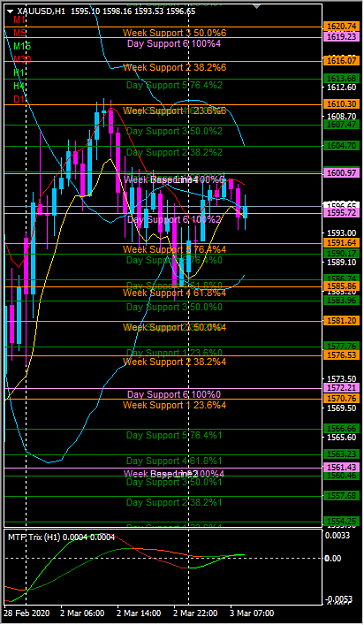Click the green 1563.23 price tag

pos(342,454)
